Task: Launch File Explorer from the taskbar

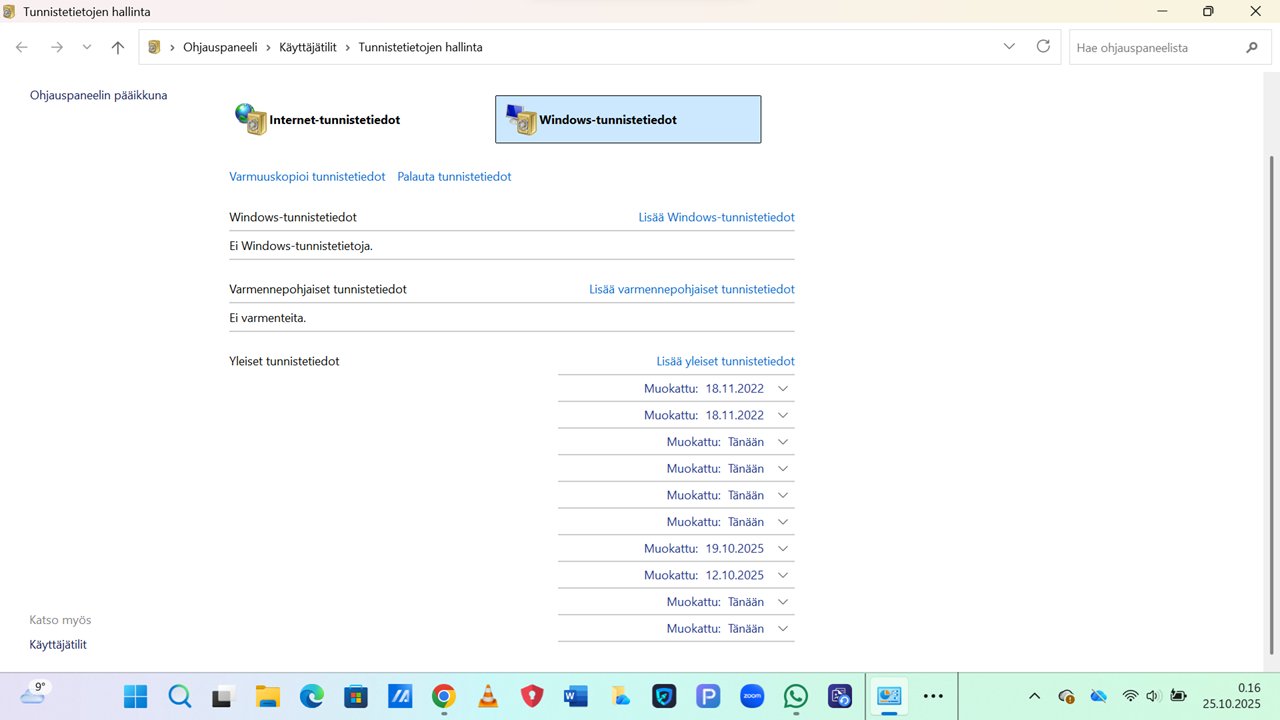Action: click(267, 696)
